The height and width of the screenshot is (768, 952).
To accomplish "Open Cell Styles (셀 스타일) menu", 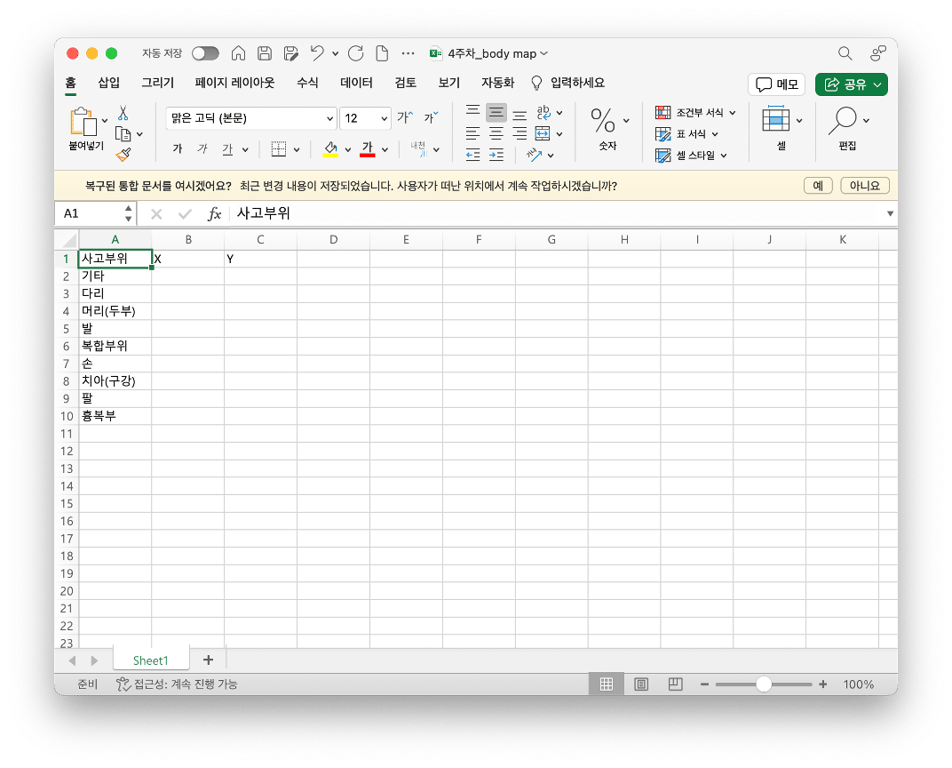I will pos(691,155).
